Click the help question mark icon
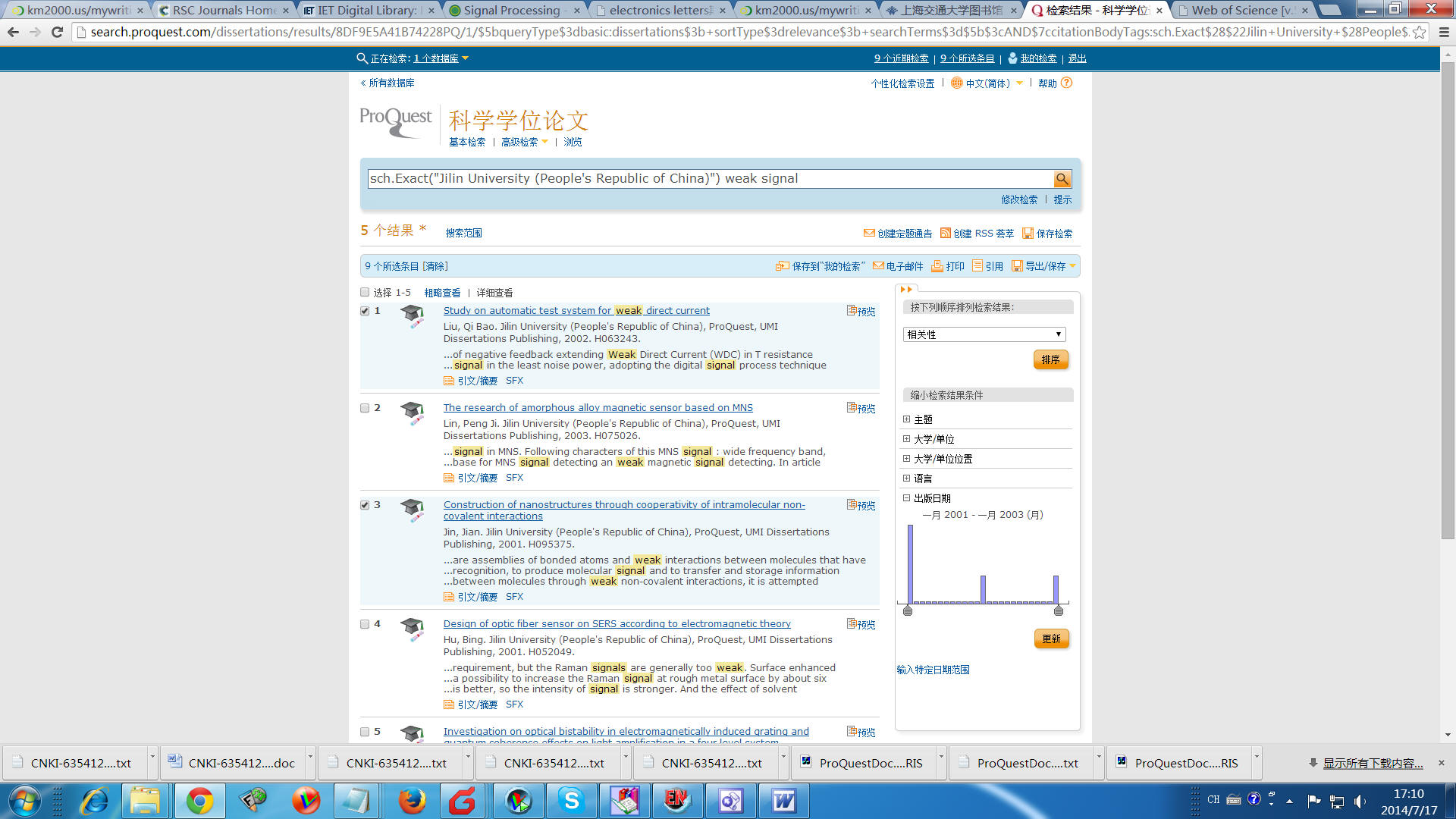 point(1066,83)
